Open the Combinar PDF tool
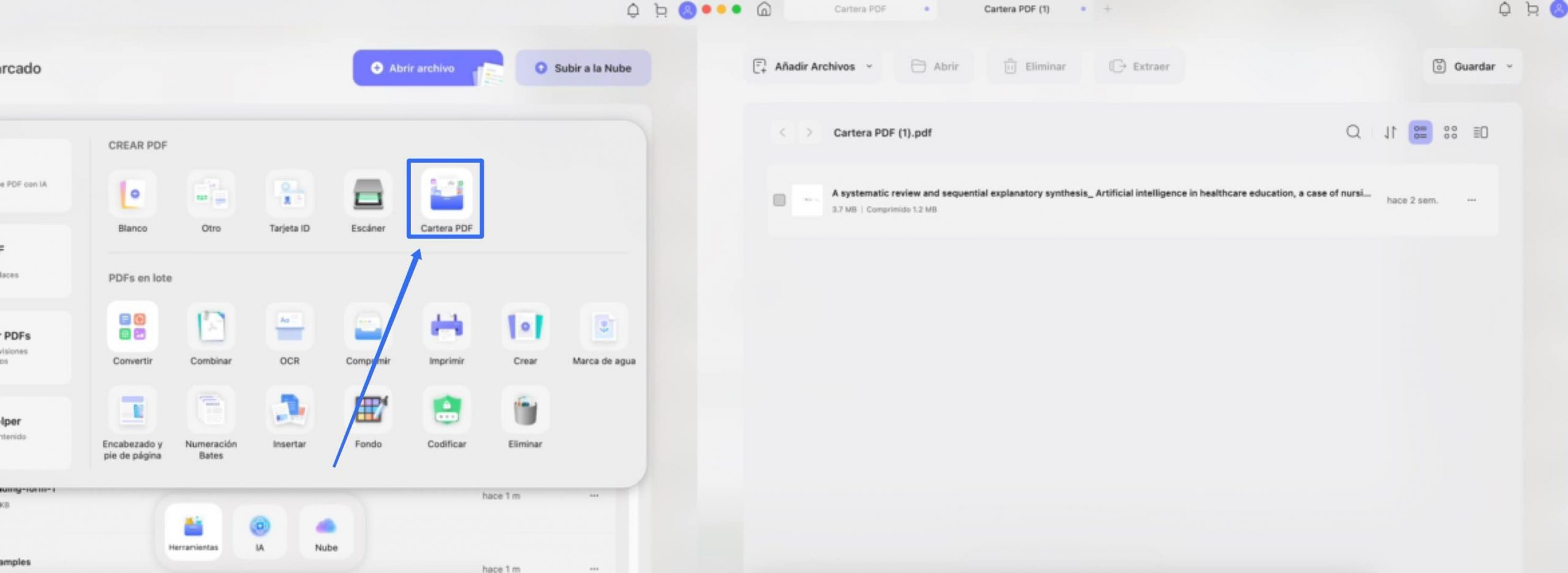The image size is (1568, 573). pyautogui.click(x=211, y=334)
